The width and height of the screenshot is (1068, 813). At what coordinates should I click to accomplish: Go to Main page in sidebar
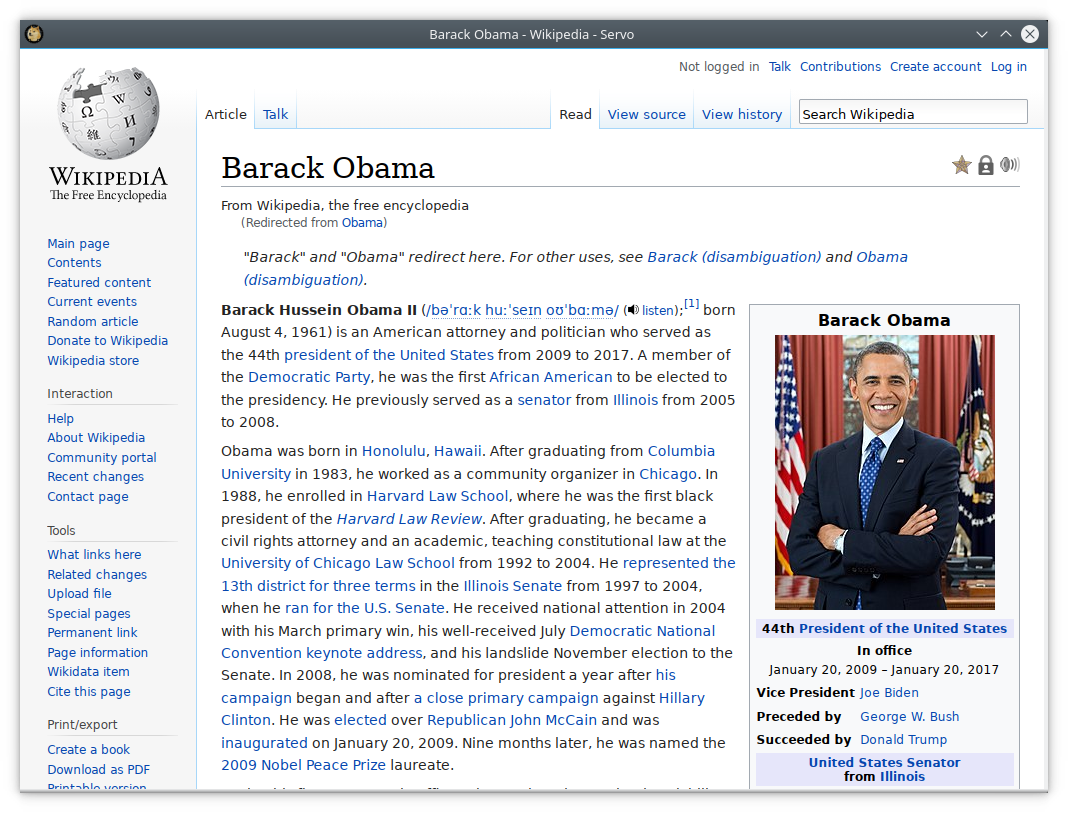point(78,244)
